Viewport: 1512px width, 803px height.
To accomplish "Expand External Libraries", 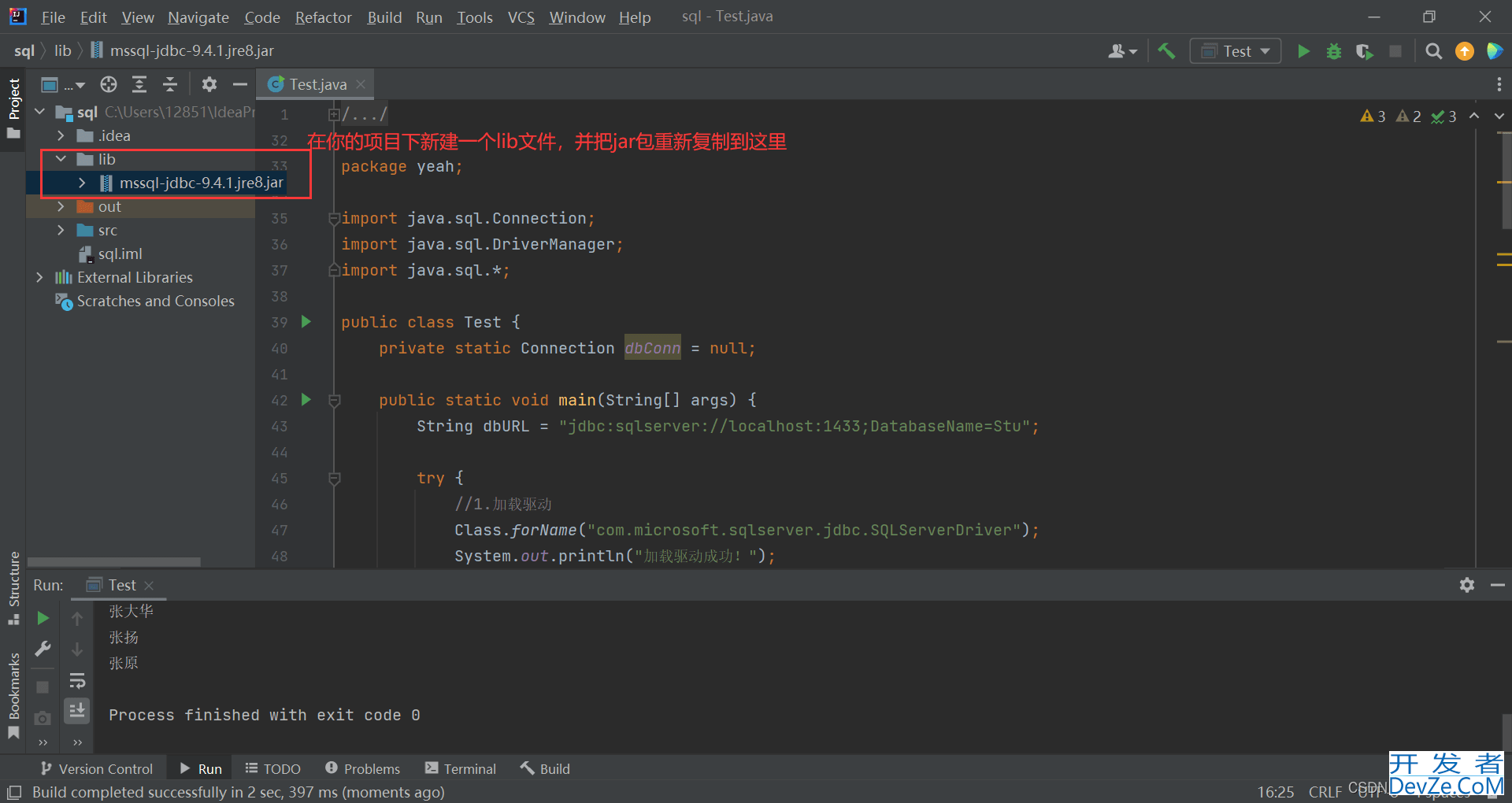I will pos(40,277).
